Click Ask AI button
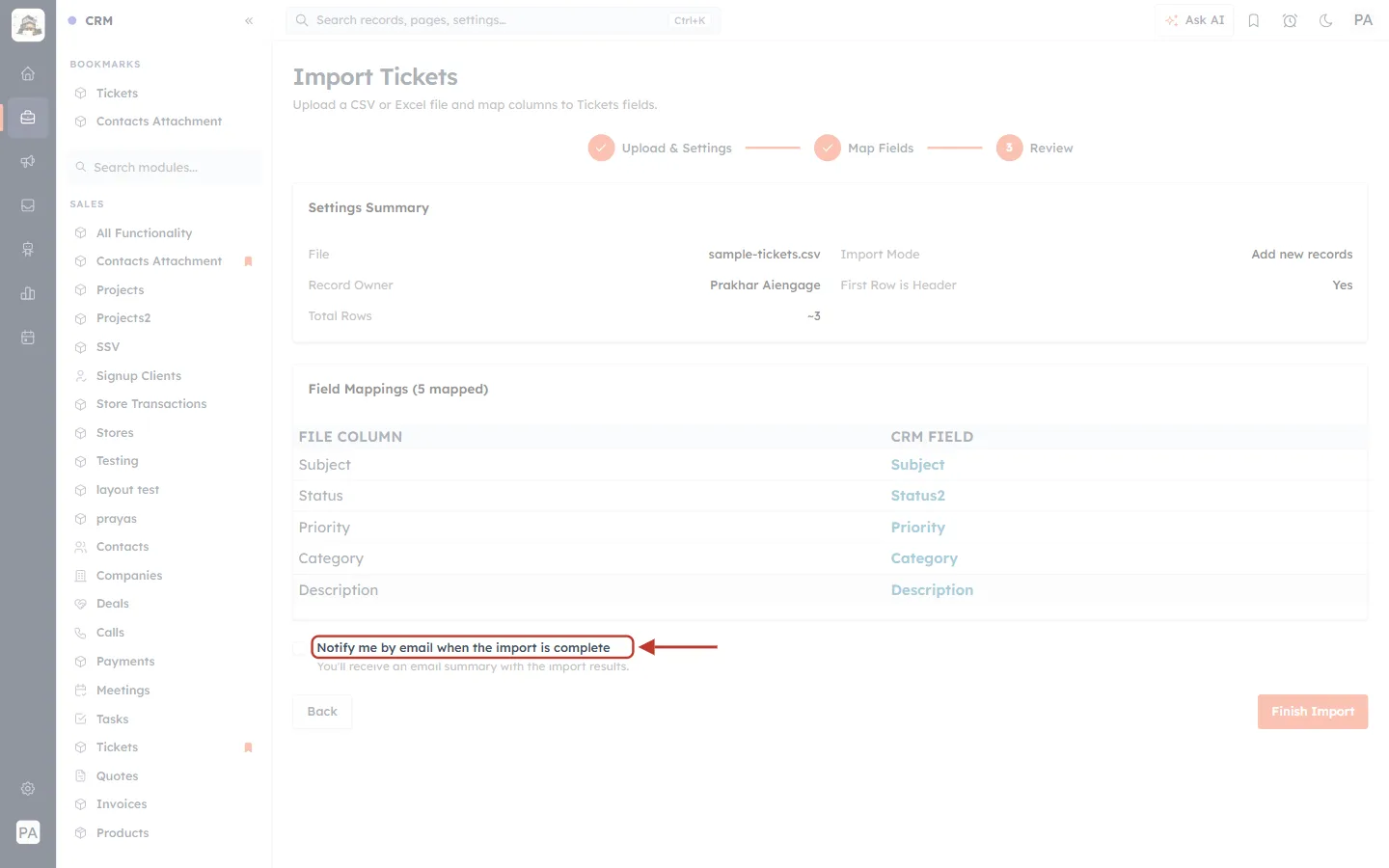This screenshot has width=1389, height=868. pos(1194,20)
